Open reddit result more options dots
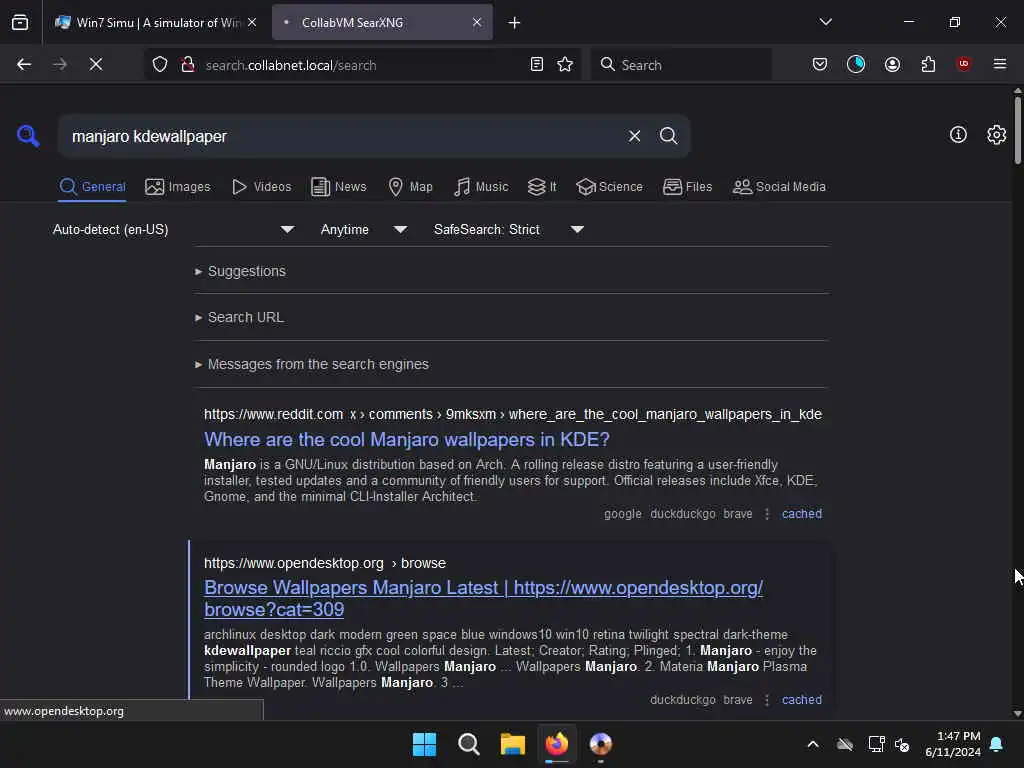This screenshot has height=768, width=1024. click(x=767, y=514)
